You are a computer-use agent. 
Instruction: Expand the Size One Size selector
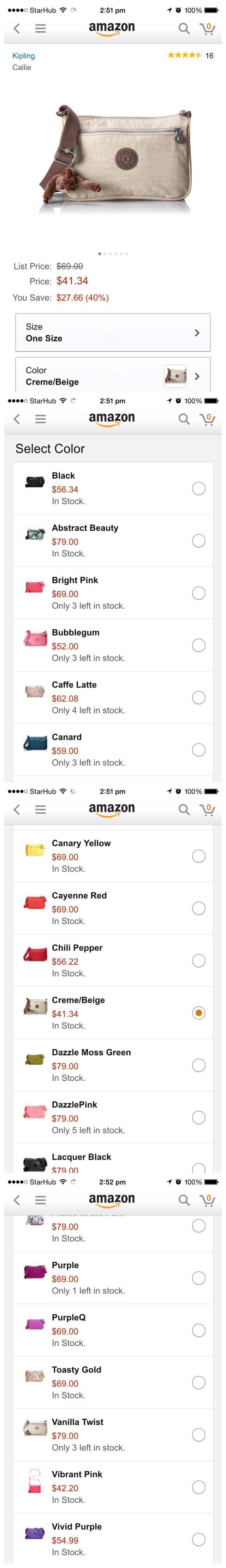click(113, 332)
